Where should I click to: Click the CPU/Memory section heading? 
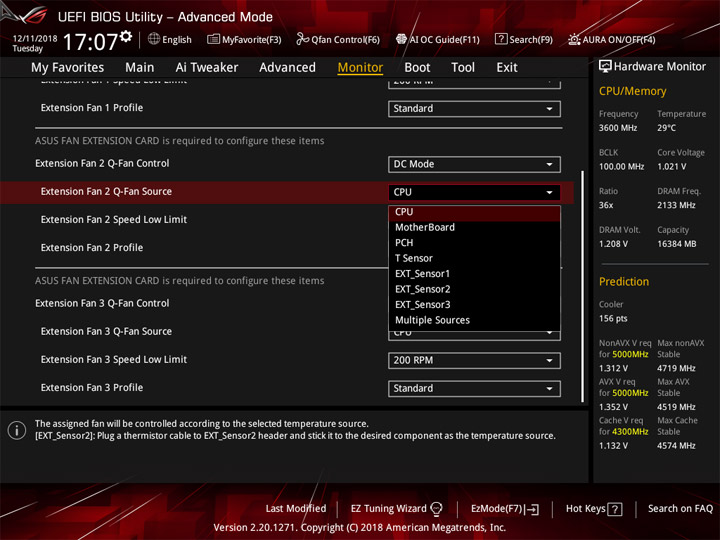coord(632,91)
